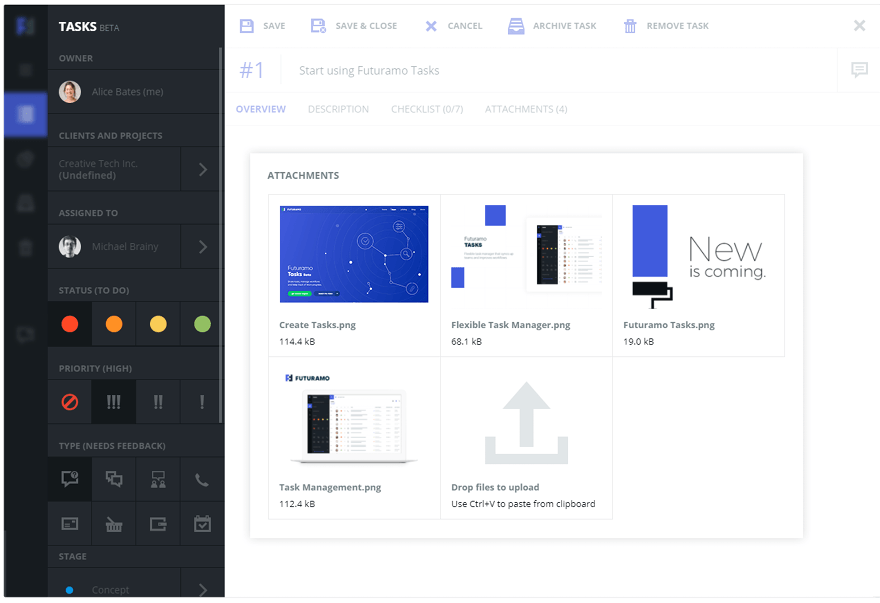The height and width of the screenshot is (603, 880).
Task: Choose the red status color
Action: pos(70,324)
